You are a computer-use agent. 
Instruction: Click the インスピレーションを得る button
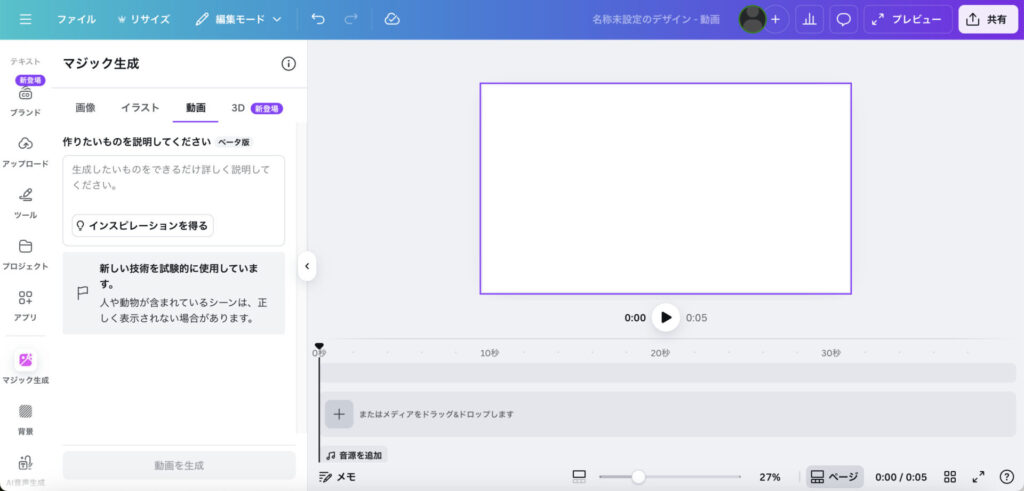tap(142, 226)
